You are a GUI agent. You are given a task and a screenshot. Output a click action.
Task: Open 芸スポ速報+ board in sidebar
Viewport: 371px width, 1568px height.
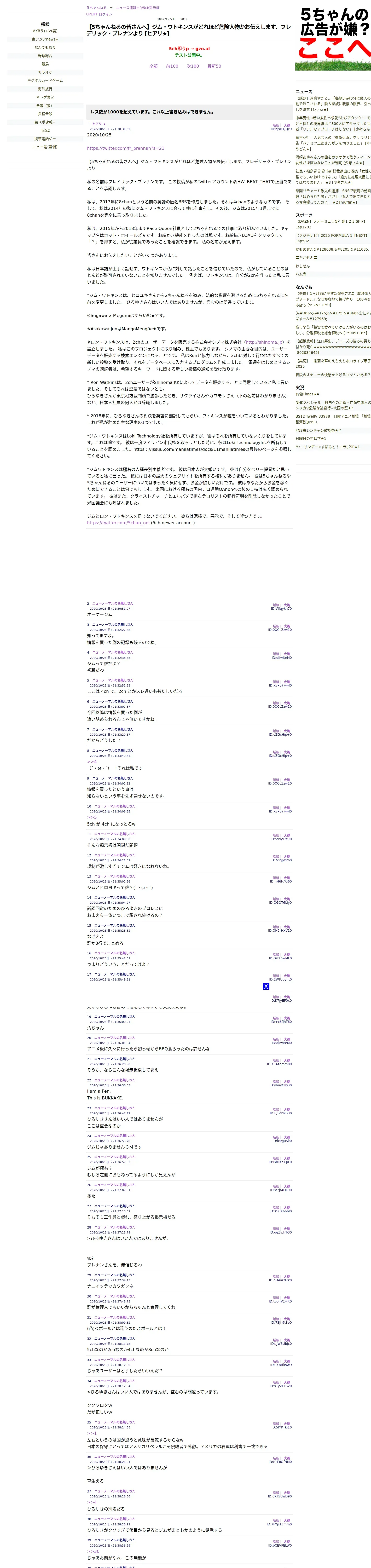[x=45, y=122]
